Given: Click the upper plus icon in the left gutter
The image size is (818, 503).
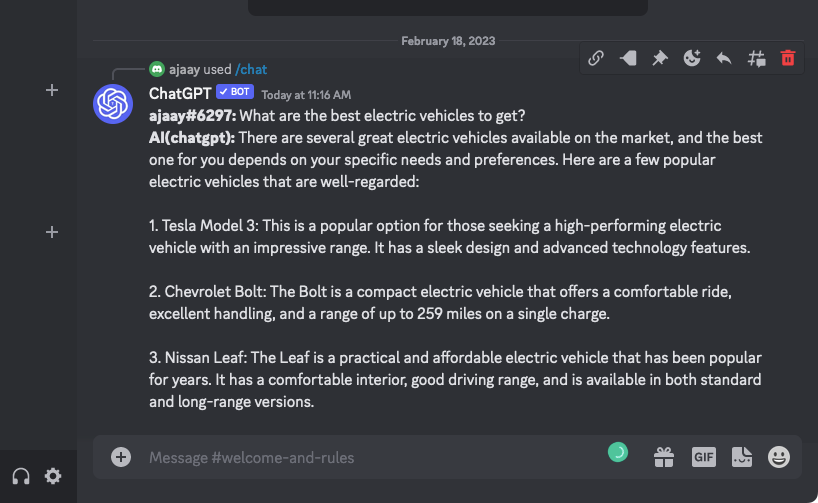Looking at the screenshot, I should pyautogui.click(x=52, y=91).
